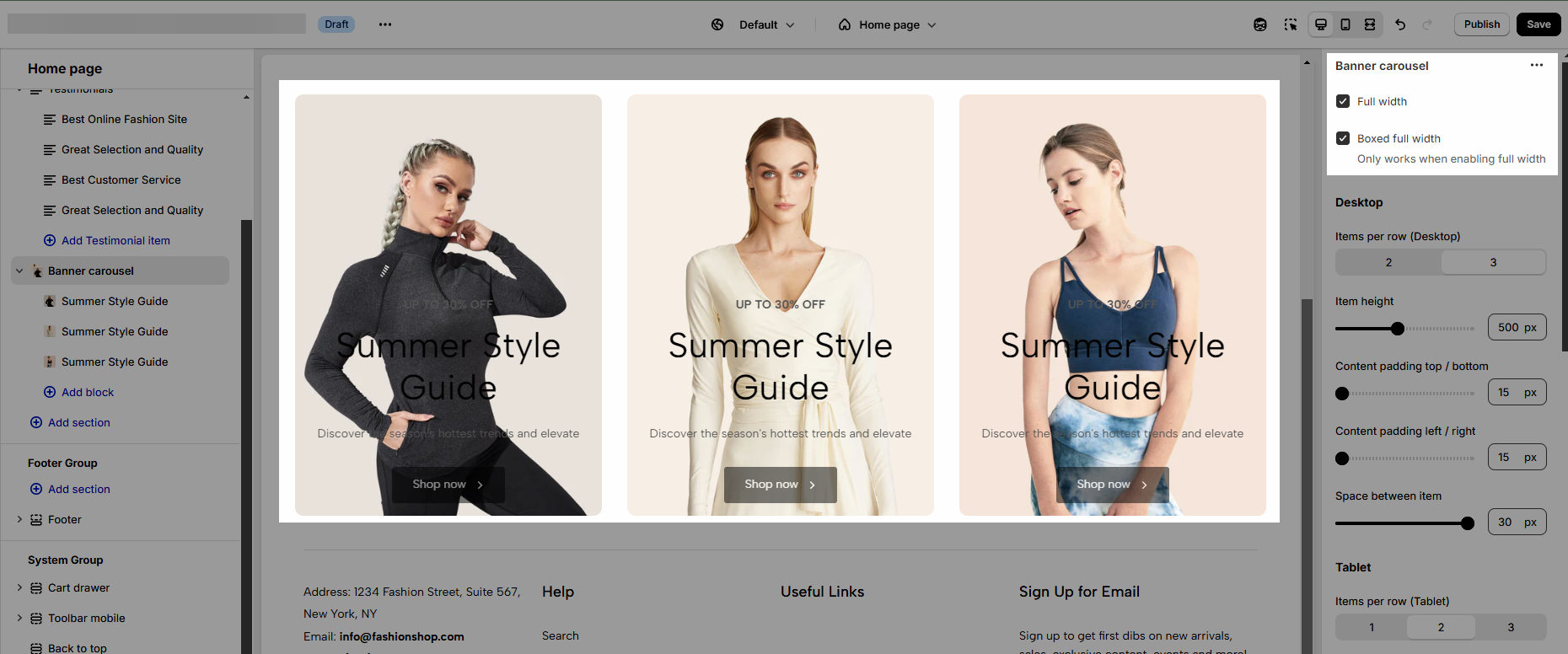Image resolution: width=1568 pixels, height=654 pixels.
Task: Set tablet items per row to 1
Action: [1372, 627]
